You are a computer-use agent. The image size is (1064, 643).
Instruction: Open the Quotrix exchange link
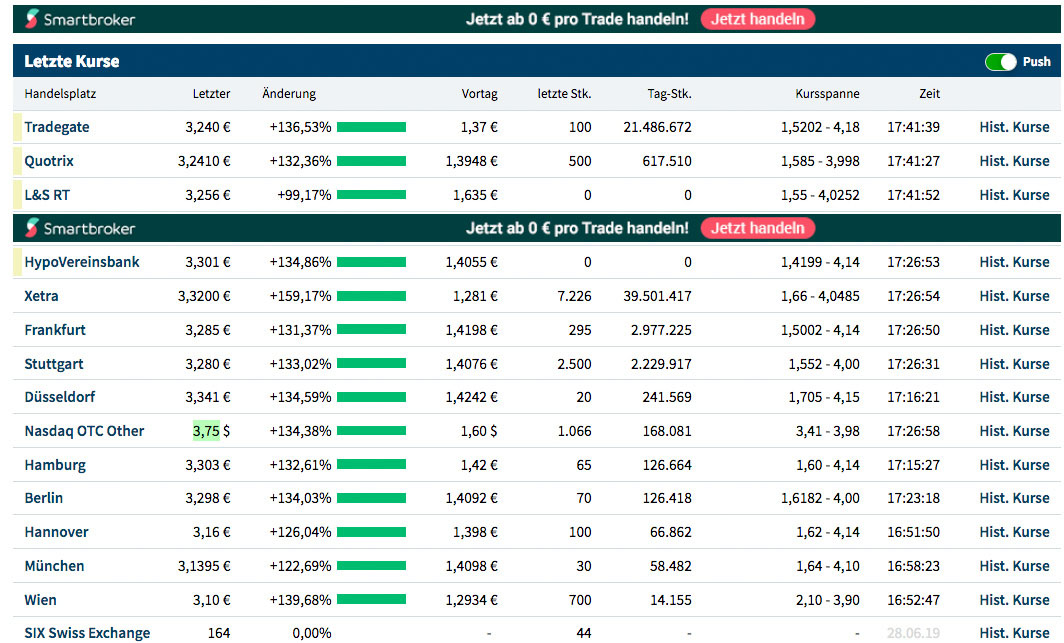[49, 161]
